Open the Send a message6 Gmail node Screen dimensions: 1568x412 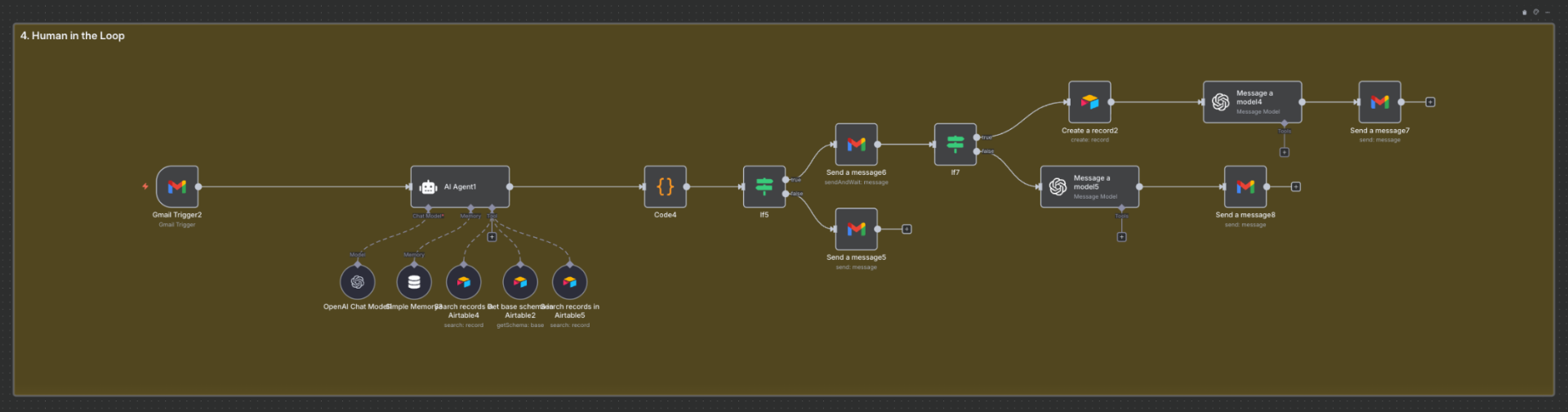(857, 145)
